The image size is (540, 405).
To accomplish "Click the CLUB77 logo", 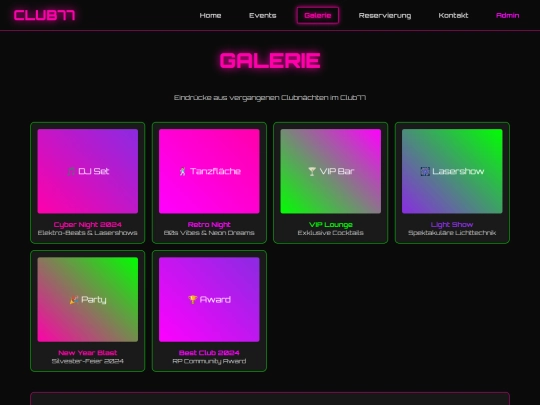I will [x=44, y=15].
